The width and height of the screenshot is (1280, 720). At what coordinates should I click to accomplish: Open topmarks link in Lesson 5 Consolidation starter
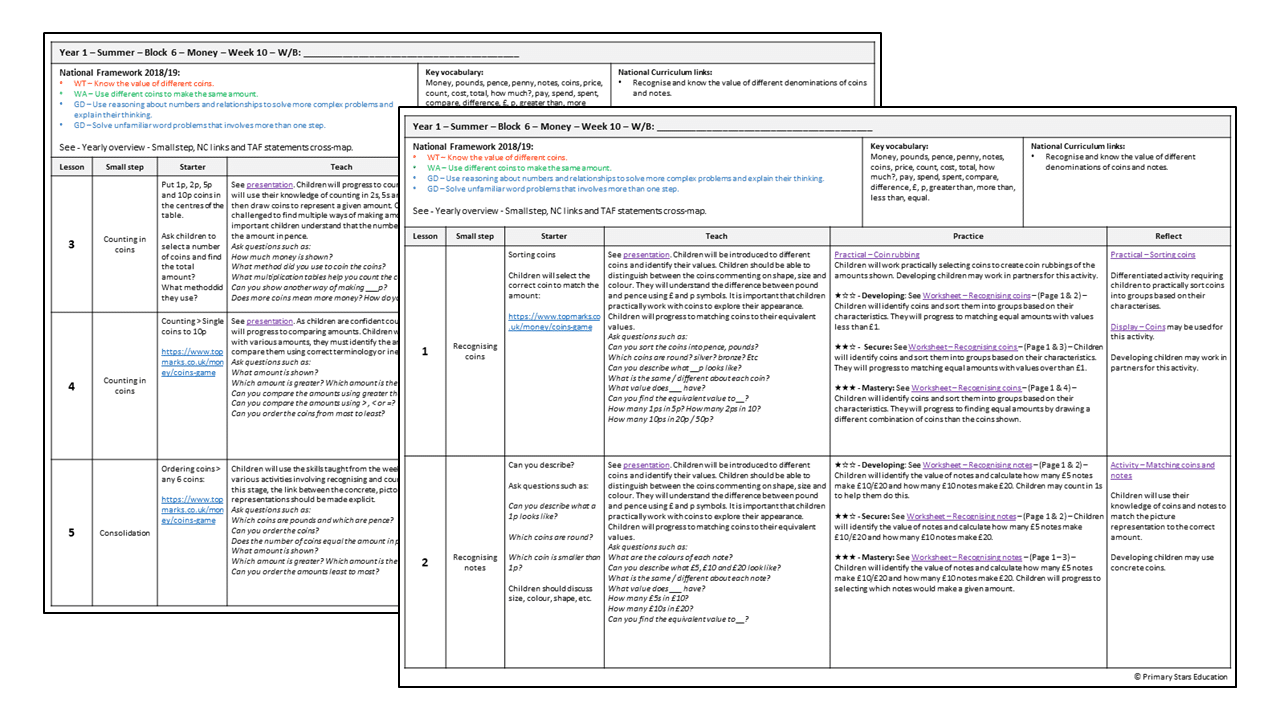tap(193, 510)
